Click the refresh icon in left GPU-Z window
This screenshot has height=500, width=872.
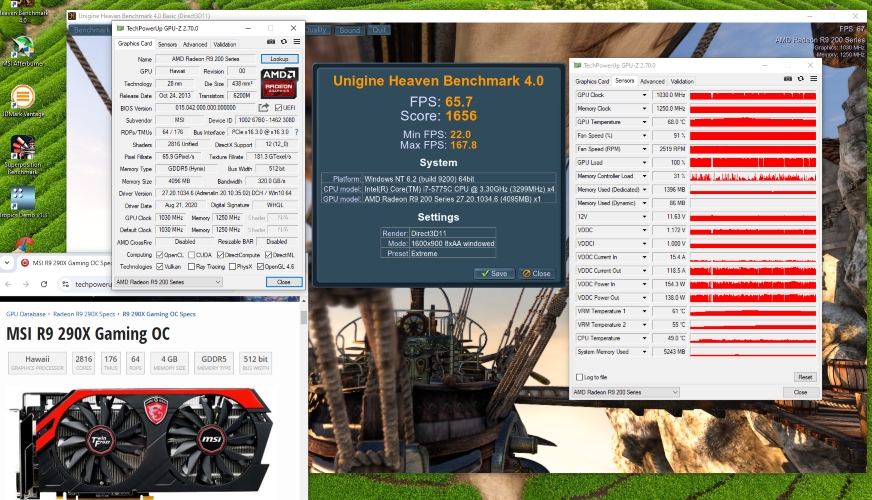tap(284, 42)
